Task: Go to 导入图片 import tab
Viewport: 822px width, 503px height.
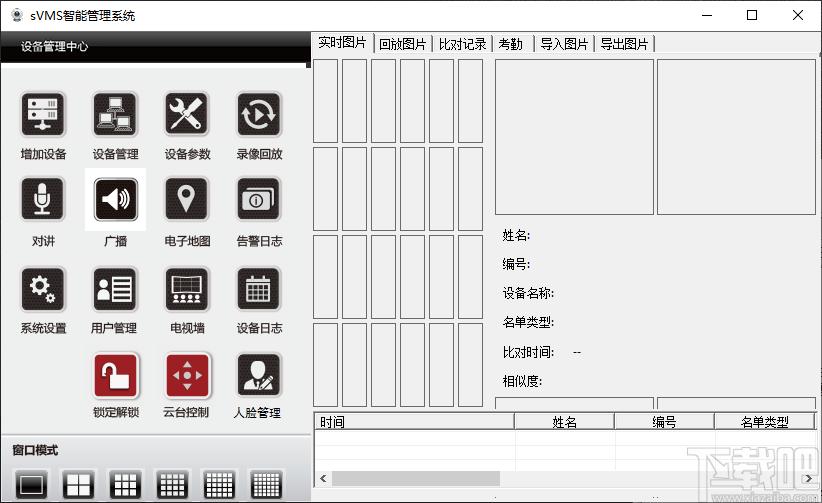Action: [564, 44]
